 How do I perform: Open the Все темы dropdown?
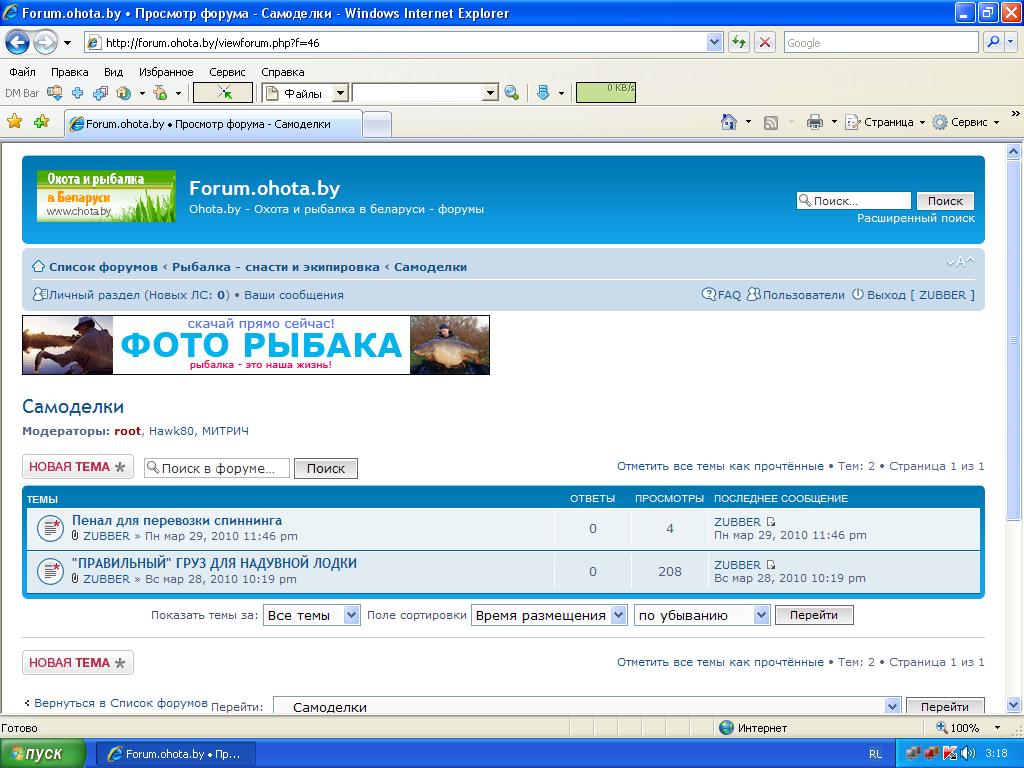(x=351, y=615)
